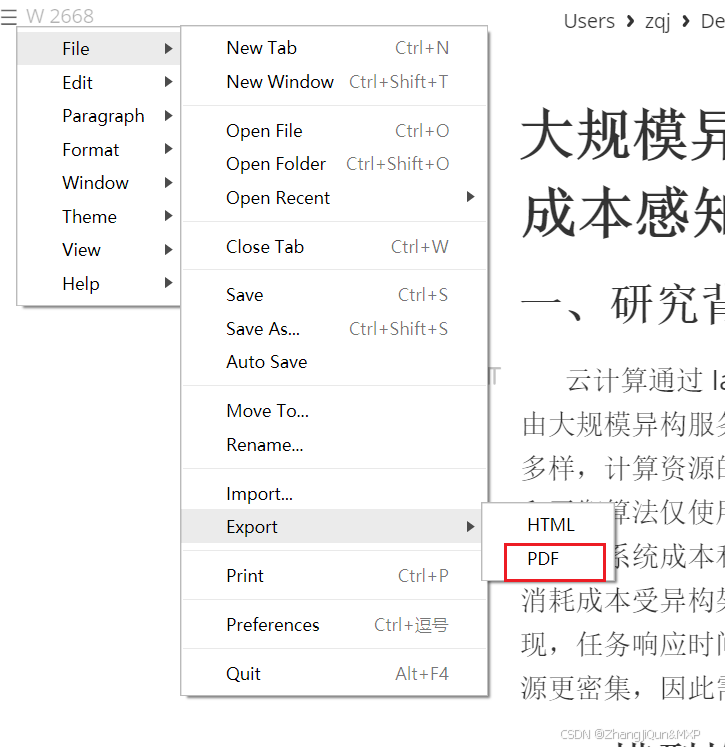
Task: Open the Window menu
Action: [x=99, y=183]
